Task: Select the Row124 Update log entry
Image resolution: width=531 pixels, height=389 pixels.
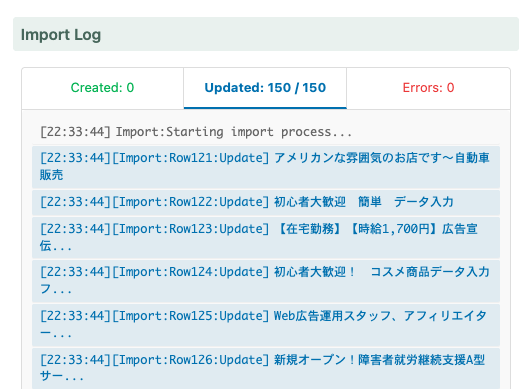Action: pos(266,281)
